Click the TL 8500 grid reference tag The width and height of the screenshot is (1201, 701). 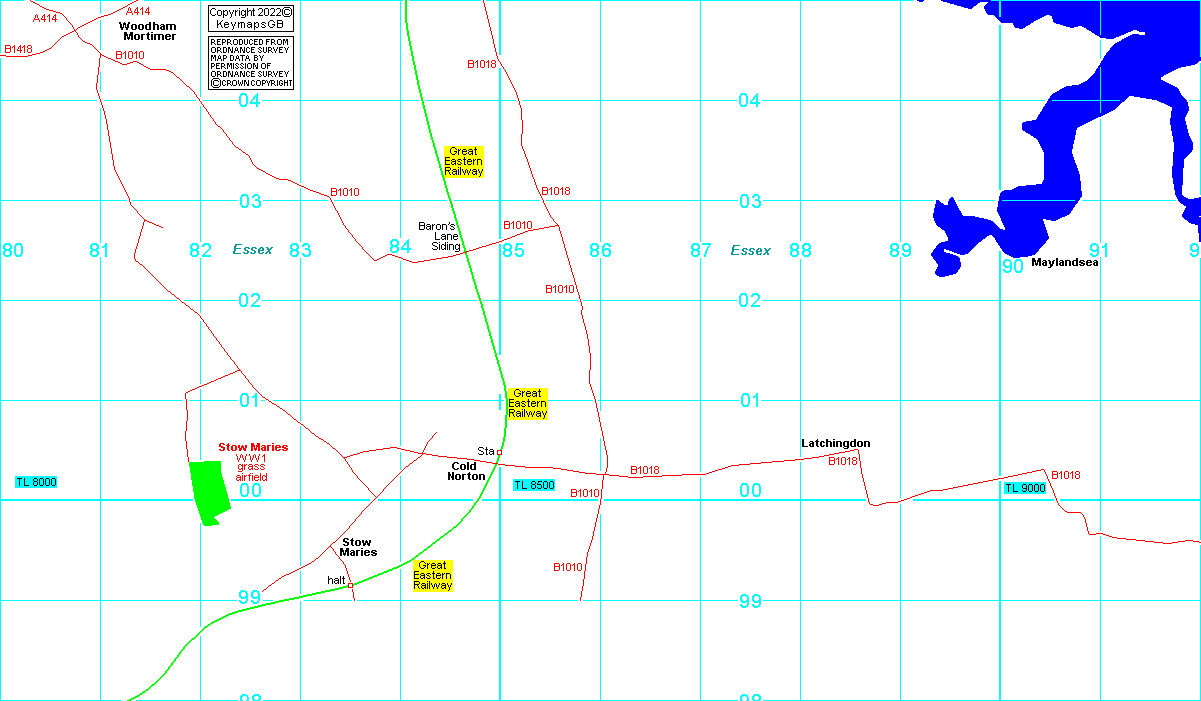(x=534, y=485)
